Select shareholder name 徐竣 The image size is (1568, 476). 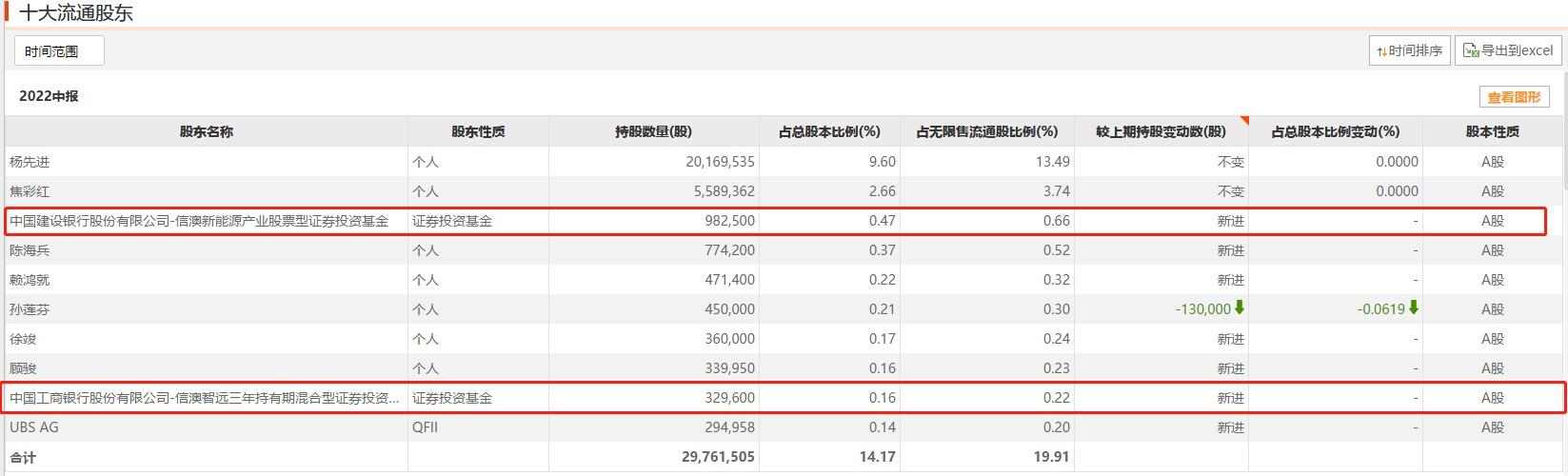point(23,339)
